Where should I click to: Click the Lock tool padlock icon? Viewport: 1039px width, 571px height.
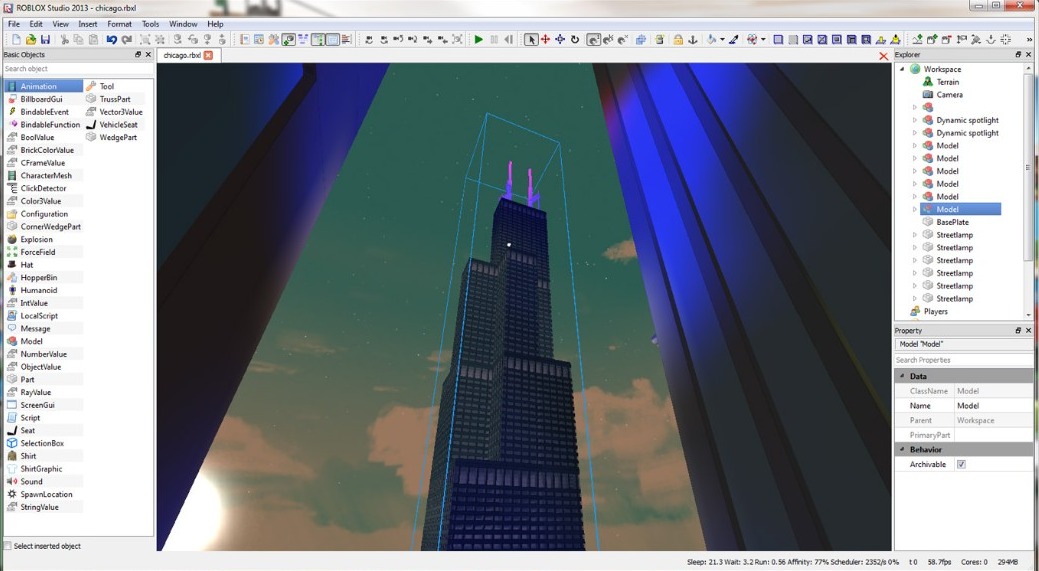[x=678, y=40]
